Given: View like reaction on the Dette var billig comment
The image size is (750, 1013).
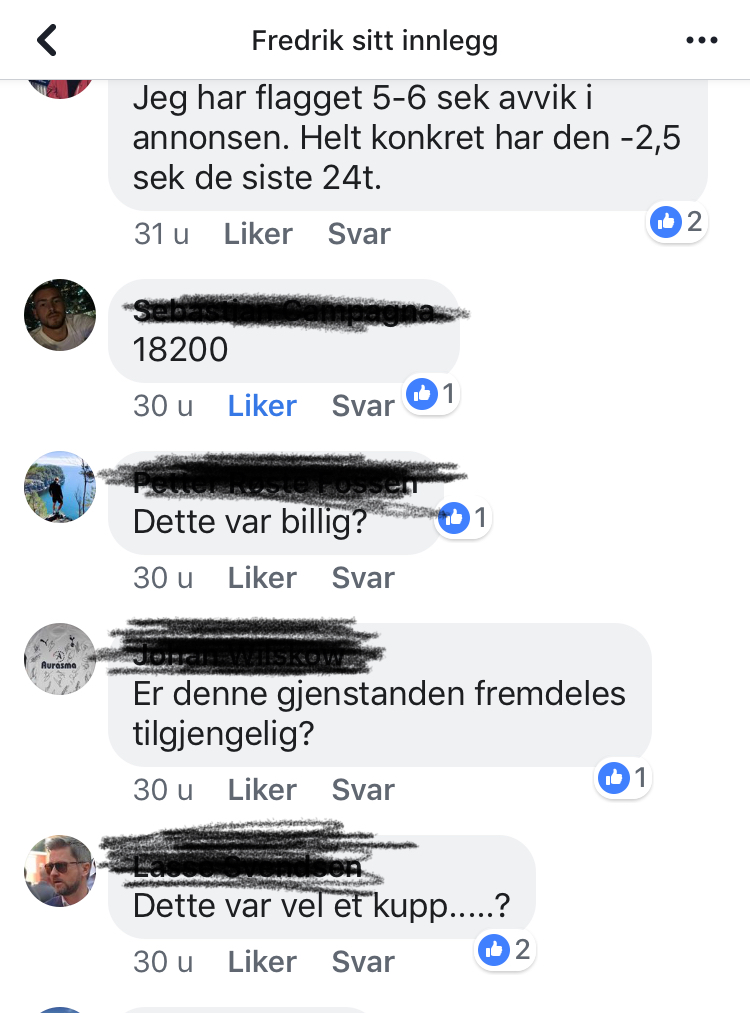Looking at the screenshot, I should click(x=463, y=517).
